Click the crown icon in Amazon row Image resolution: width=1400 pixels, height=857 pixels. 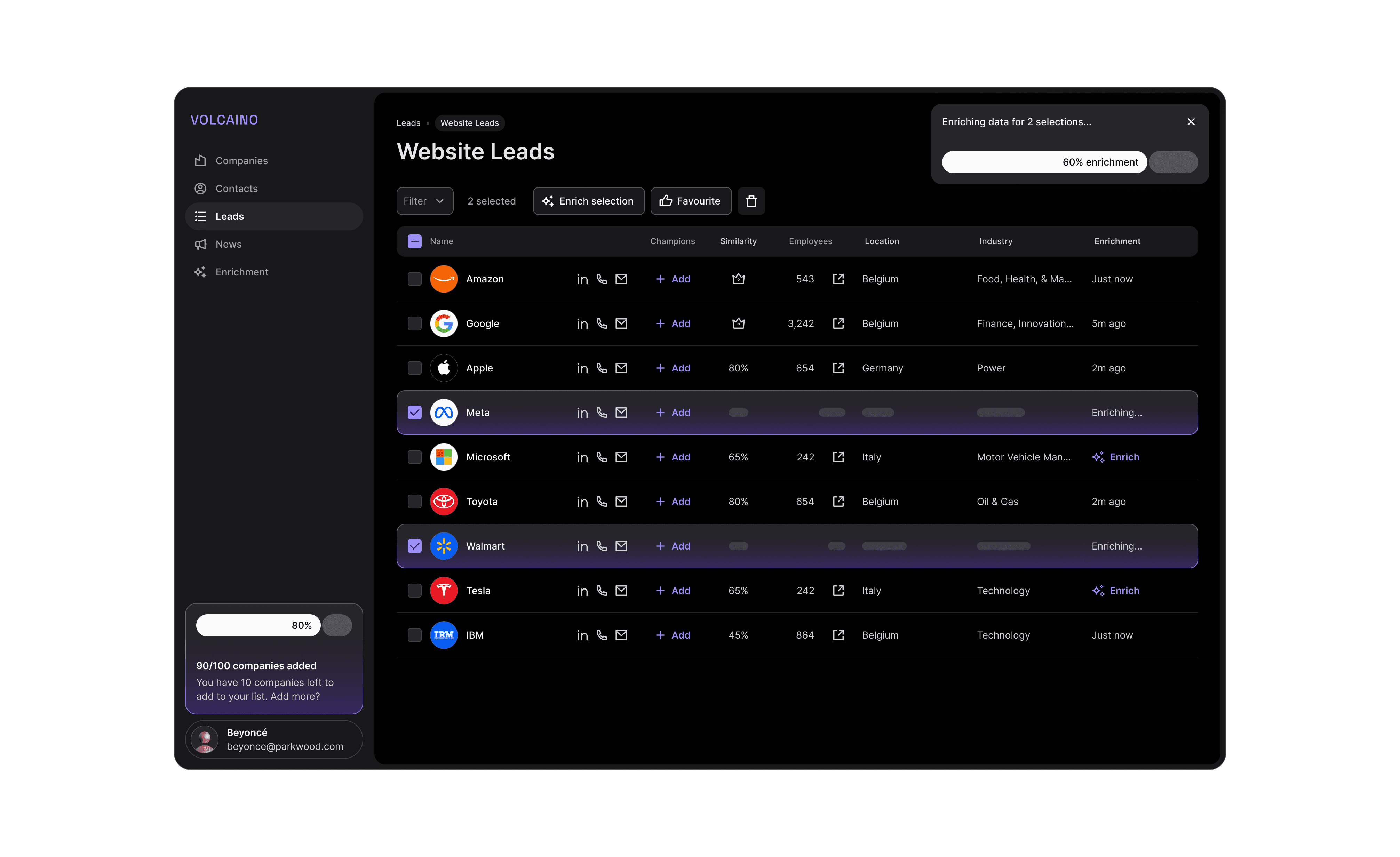738,279
